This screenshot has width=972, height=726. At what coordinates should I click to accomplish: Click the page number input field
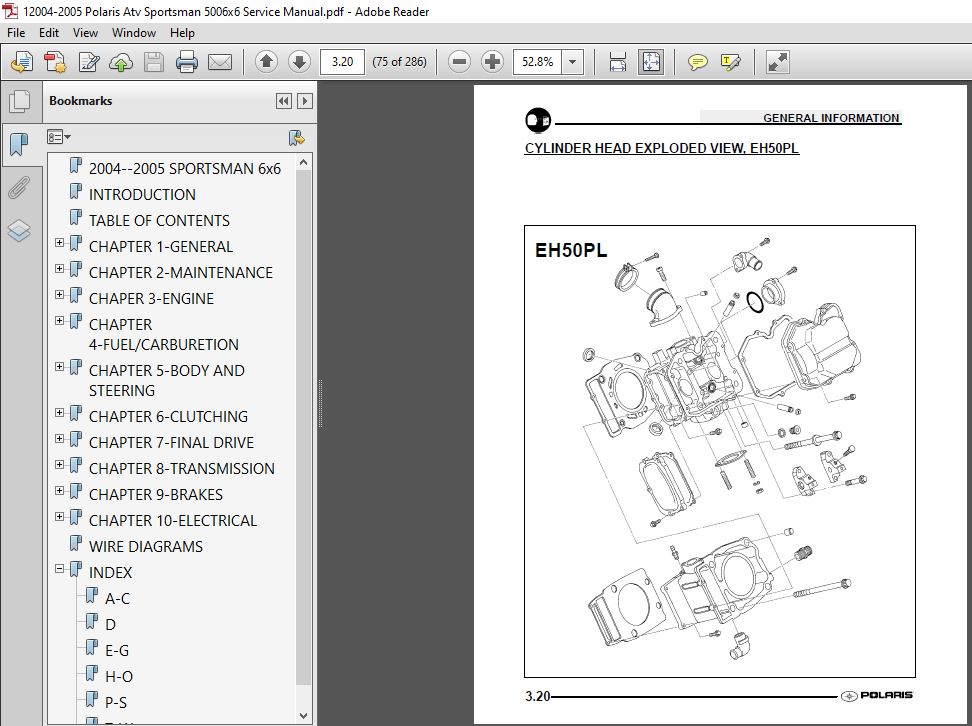342,62
